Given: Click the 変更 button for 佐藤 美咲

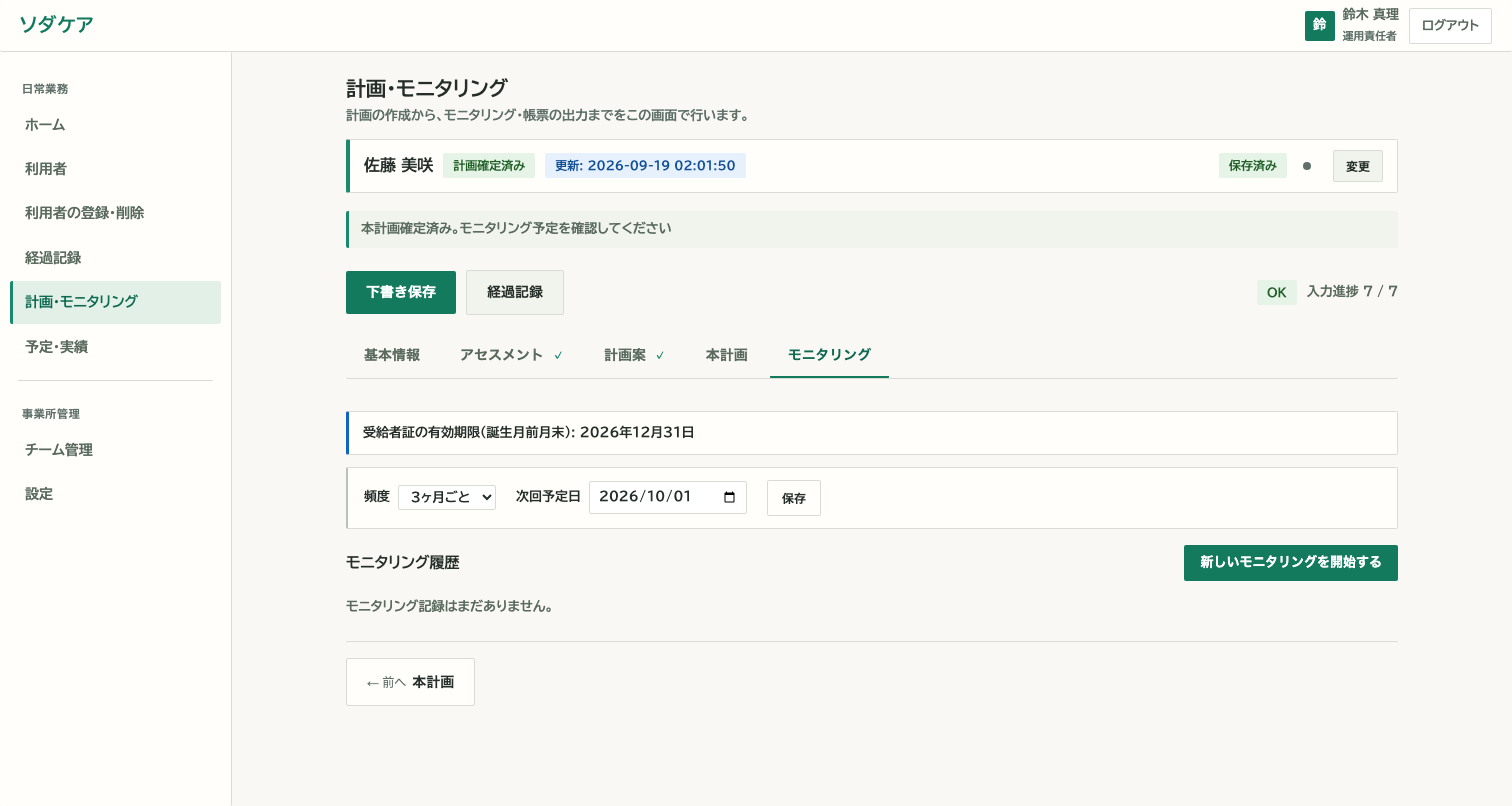Looking at the screenshot, I should pyautogui.click(x=1358, y=166).
